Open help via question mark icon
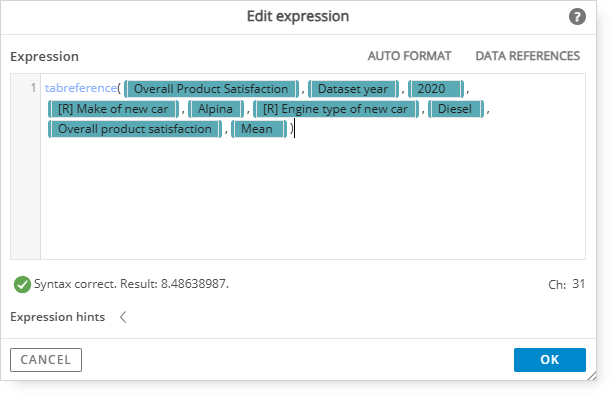This screenshot has height=396, width=612. [x=577, y=17]
